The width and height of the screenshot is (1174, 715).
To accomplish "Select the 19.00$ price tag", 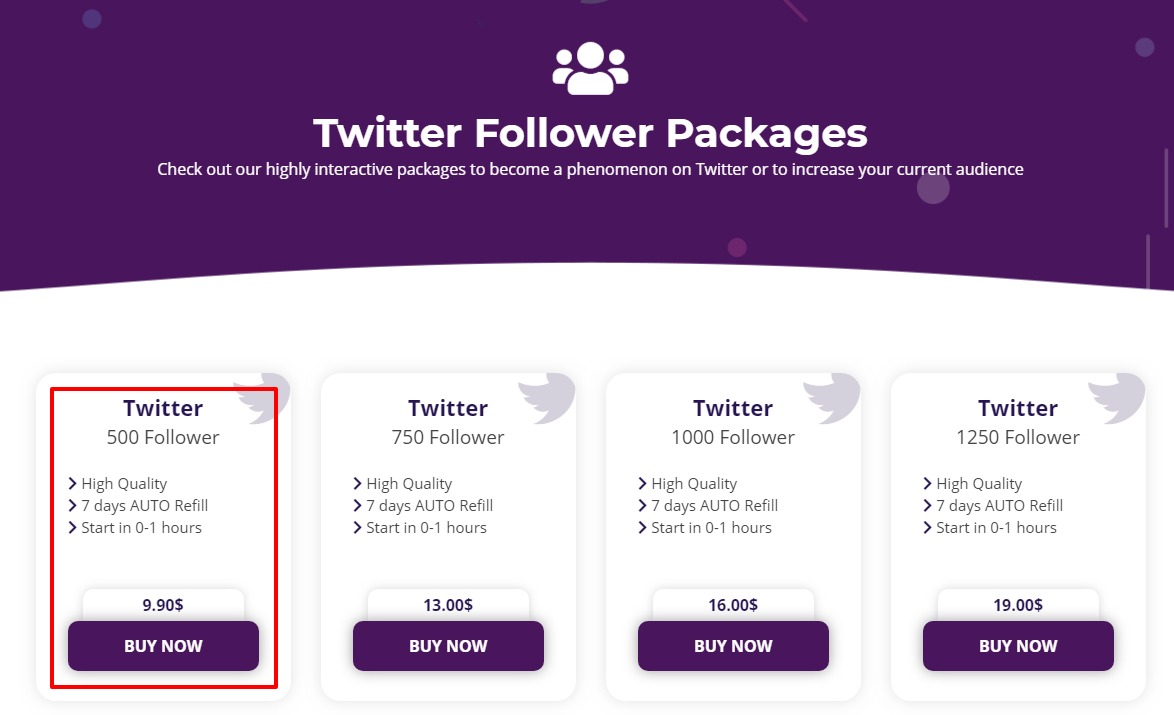I will click(1018, 605).
